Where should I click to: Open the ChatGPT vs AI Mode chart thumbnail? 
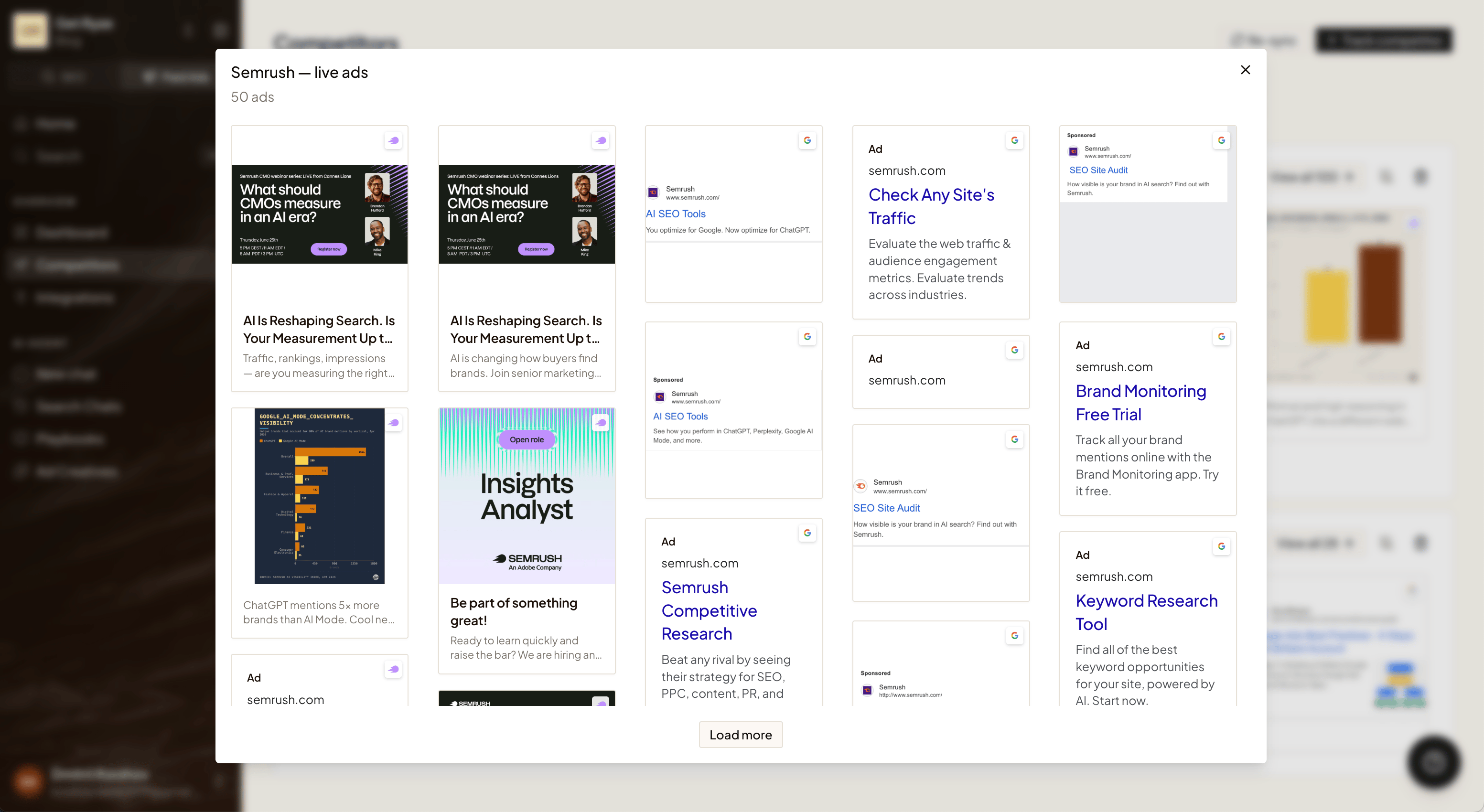(320, 496)
